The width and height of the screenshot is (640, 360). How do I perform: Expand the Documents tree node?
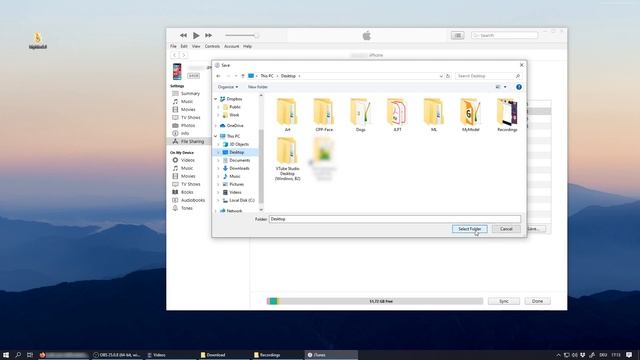pos(219,160)
